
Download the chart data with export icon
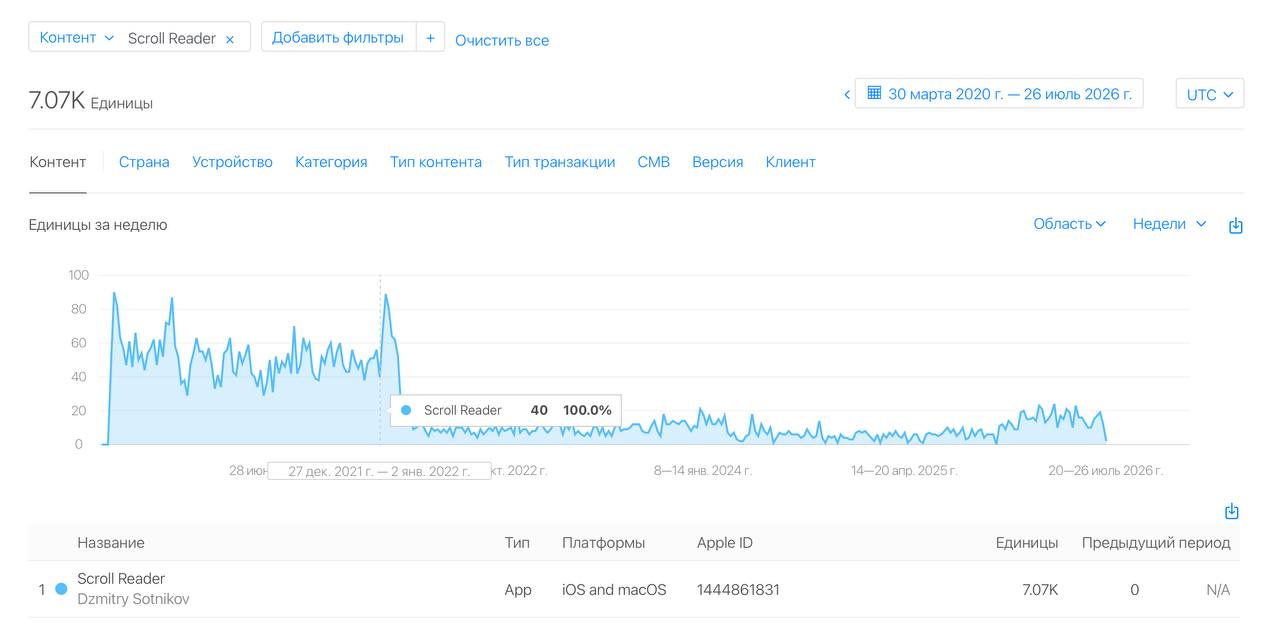coord(1236,225)
